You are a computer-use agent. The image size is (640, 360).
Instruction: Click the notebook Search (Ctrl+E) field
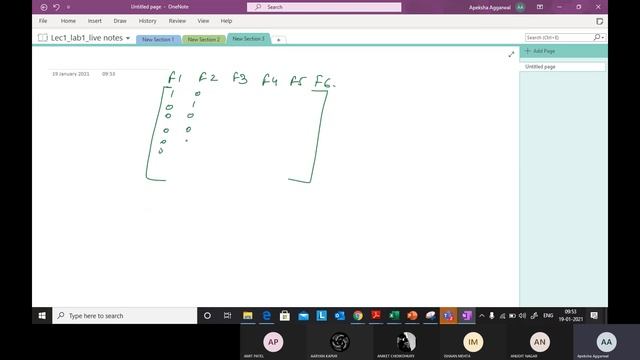point(558,38)
